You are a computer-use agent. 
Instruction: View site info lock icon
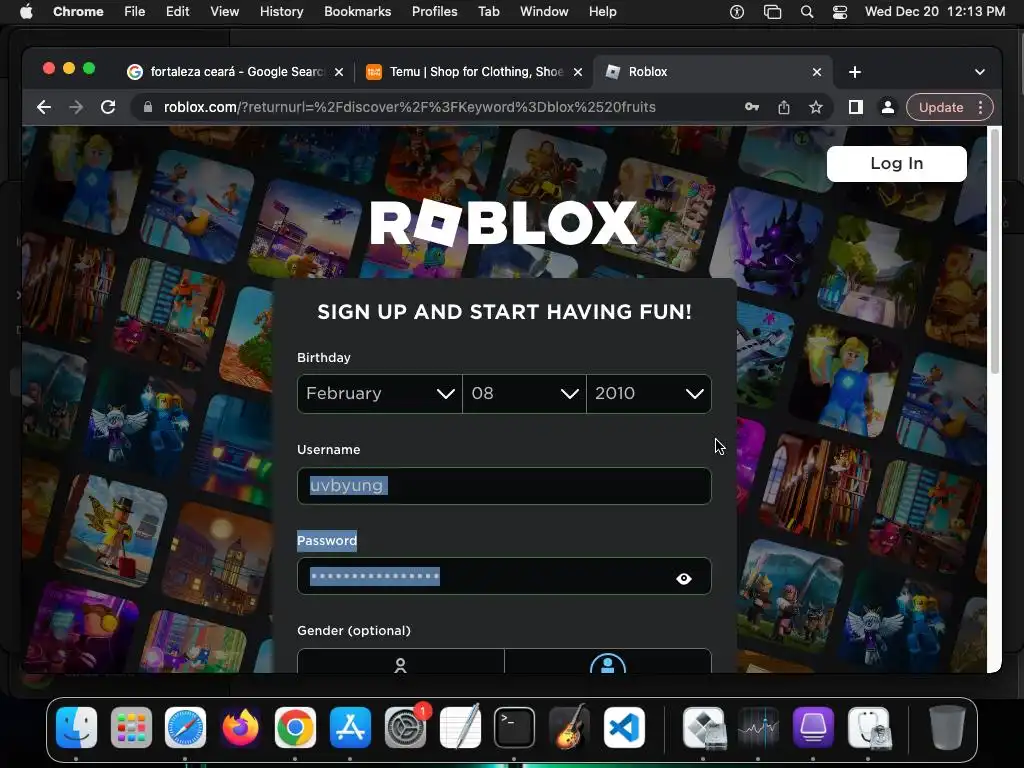[x=148, y=107]
